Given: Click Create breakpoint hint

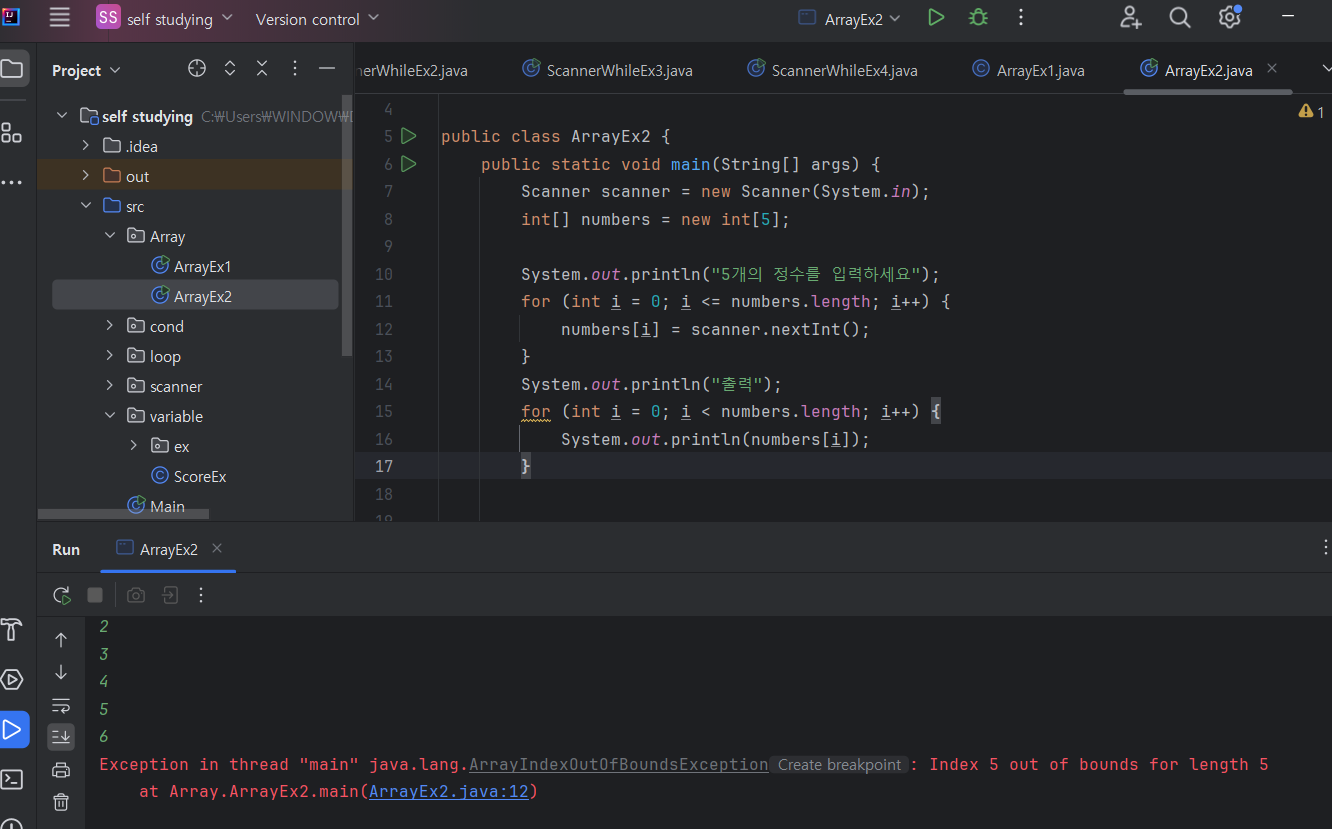Looking at the screenshot, I should point(839,764).
